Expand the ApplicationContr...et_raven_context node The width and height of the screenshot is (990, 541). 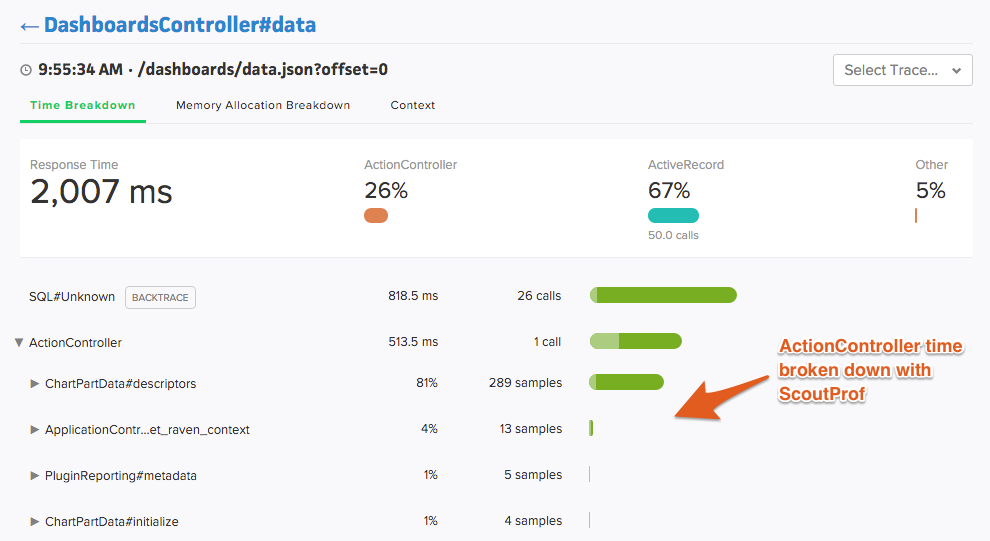click(35, 429)
